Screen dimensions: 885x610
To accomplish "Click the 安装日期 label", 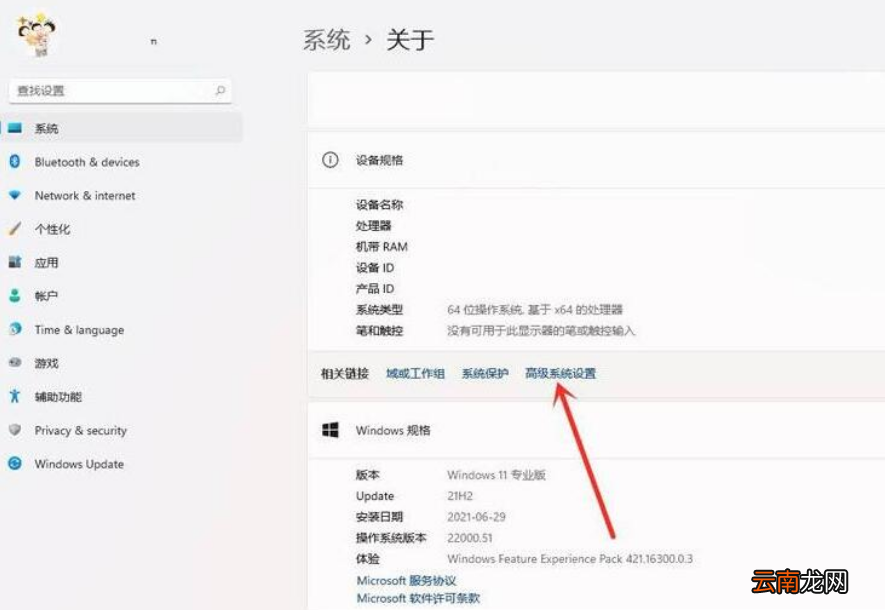I will (379, 516).
